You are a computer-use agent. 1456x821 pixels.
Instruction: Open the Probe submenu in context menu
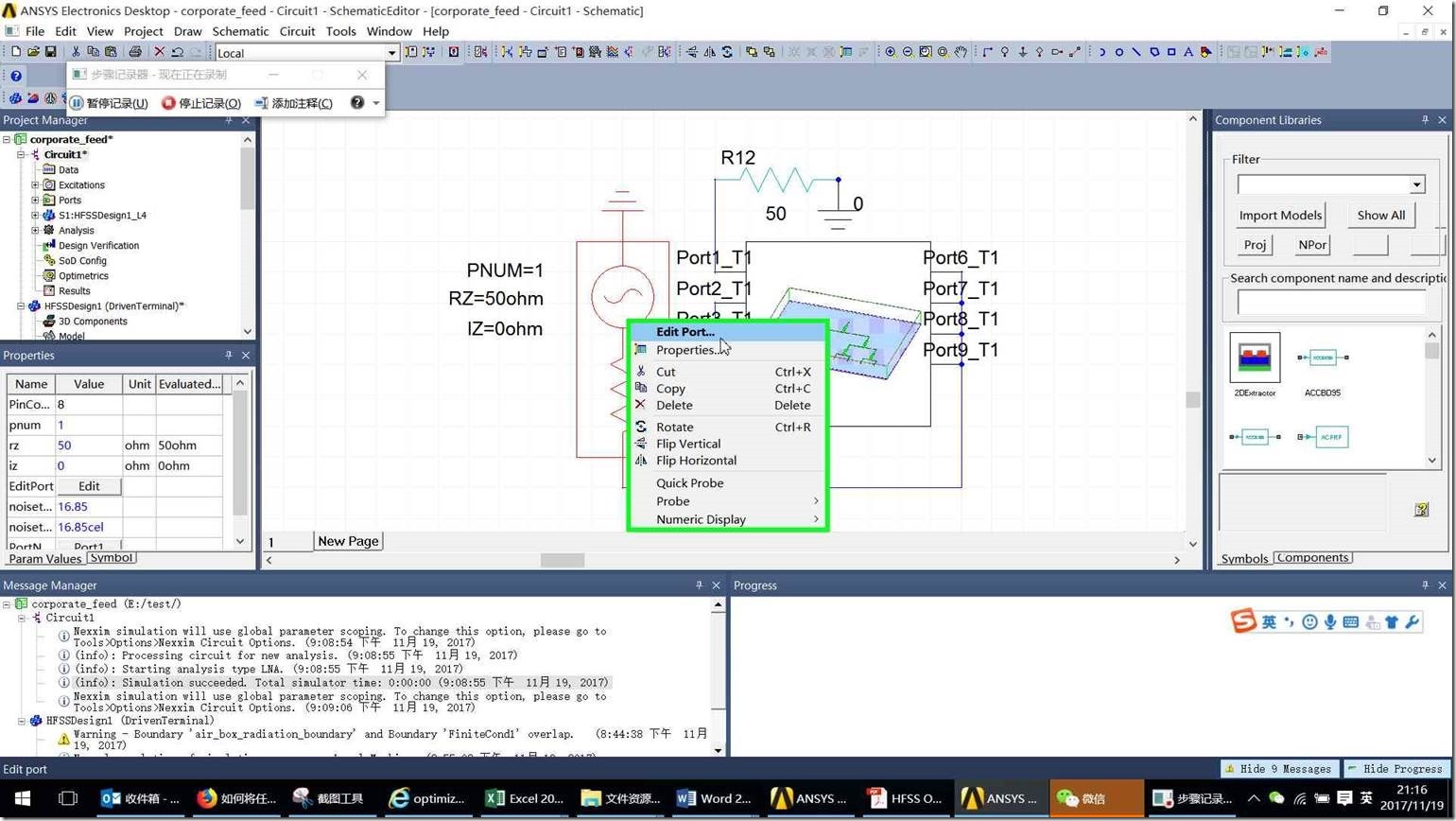pyautogui.click(x=728, y=501)
